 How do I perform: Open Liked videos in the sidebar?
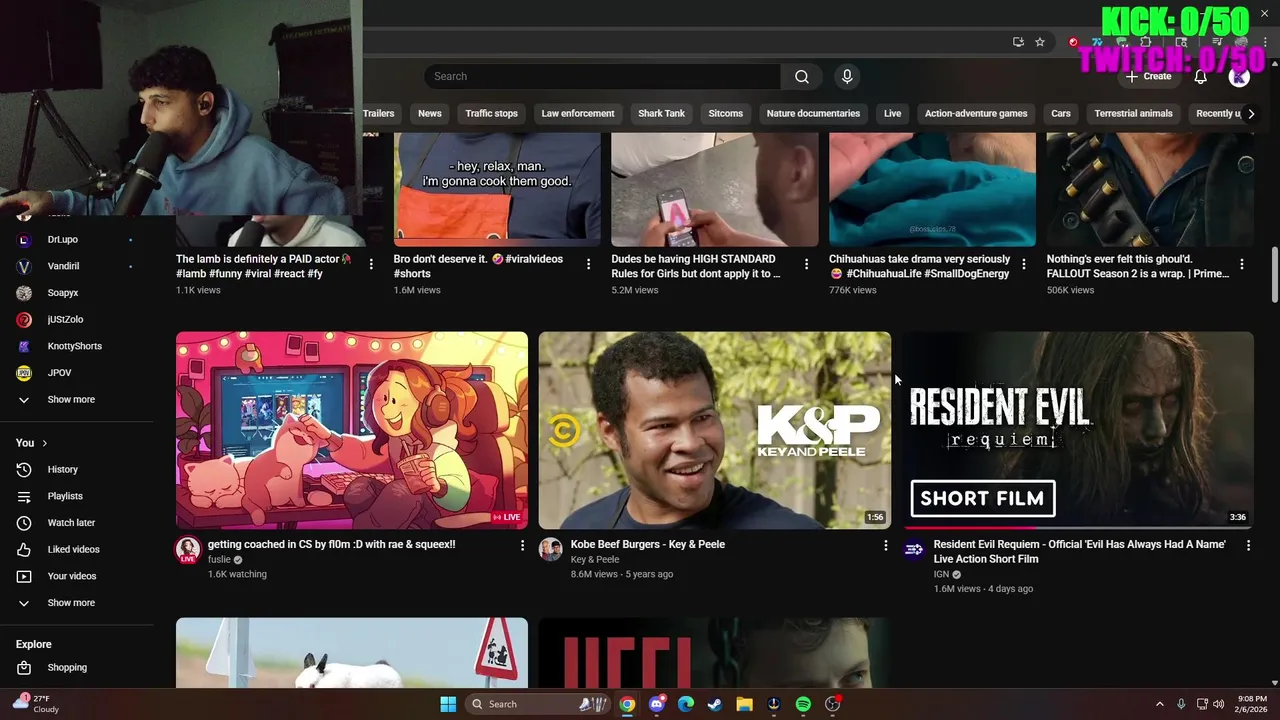(x=73, y=549)
